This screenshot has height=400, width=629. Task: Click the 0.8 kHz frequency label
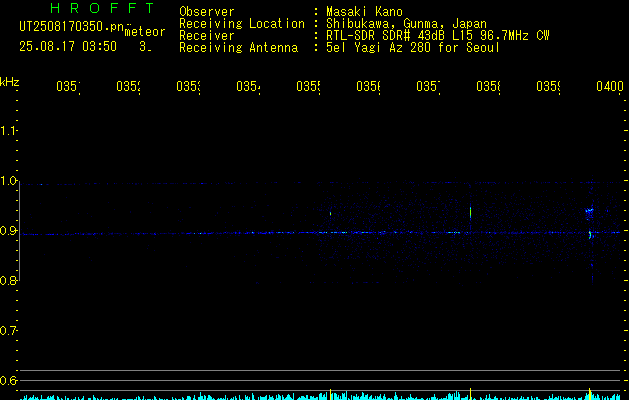pos(8,281)
